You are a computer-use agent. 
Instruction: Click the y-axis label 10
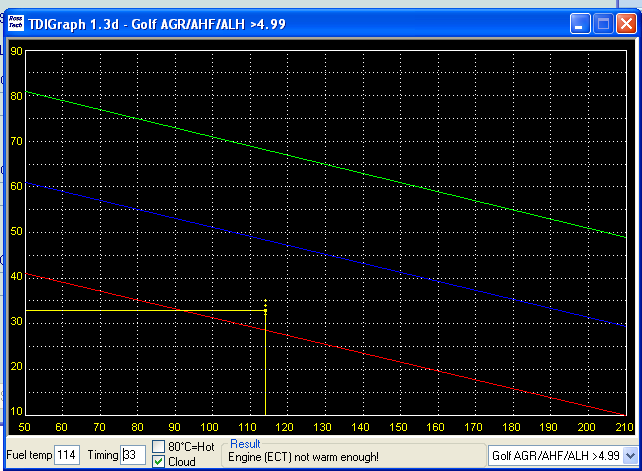[x=16, y=411]
